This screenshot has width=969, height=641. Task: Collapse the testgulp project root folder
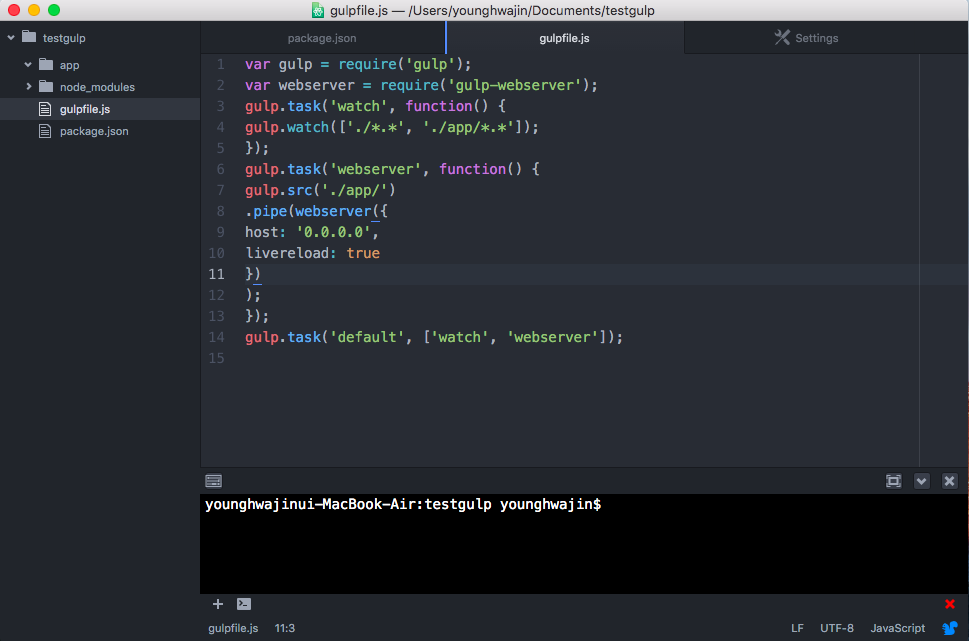coord(11,38)
